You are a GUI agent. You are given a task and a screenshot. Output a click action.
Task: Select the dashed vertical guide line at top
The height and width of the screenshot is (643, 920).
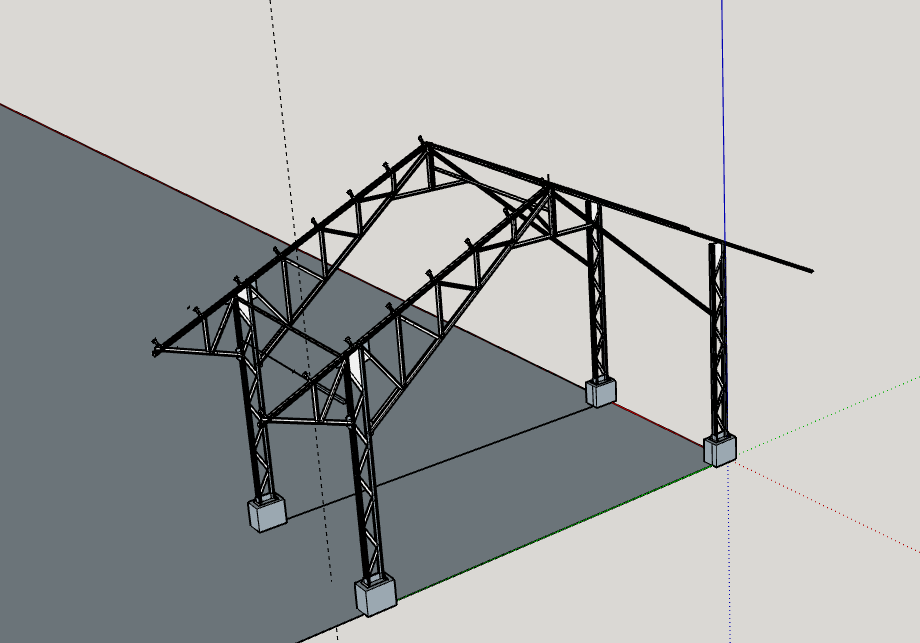click(274, 60)
